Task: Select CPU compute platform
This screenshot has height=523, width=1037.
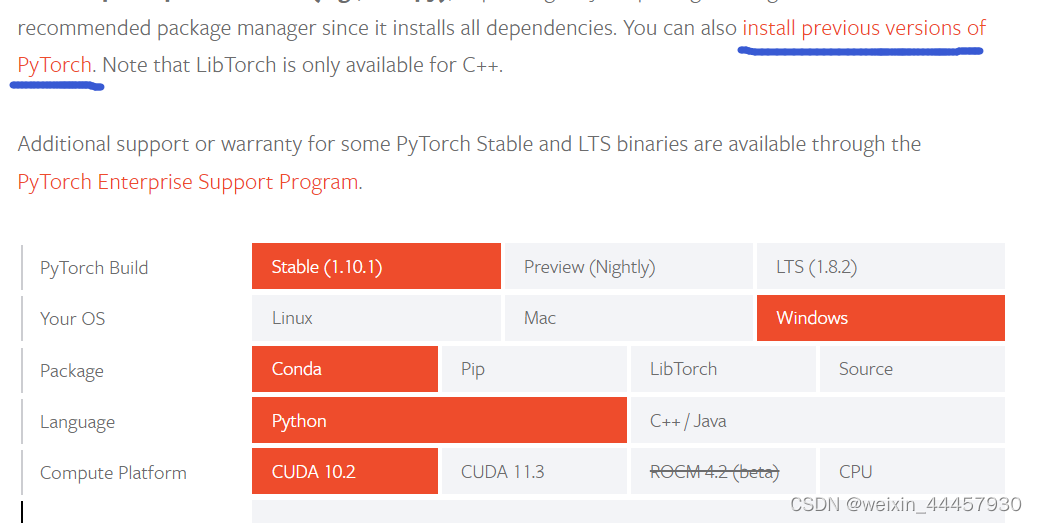Action: click(x=912, y=471)
